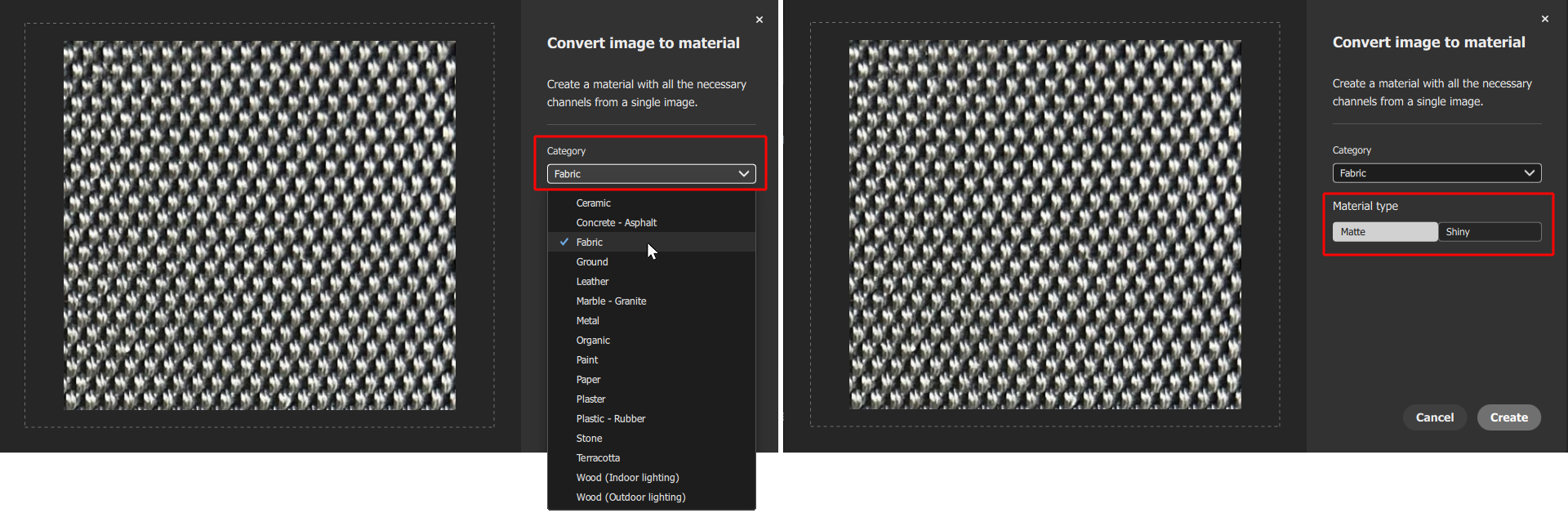
Task: Choose Marble - Granite category
Action: [x=611, y=301]
